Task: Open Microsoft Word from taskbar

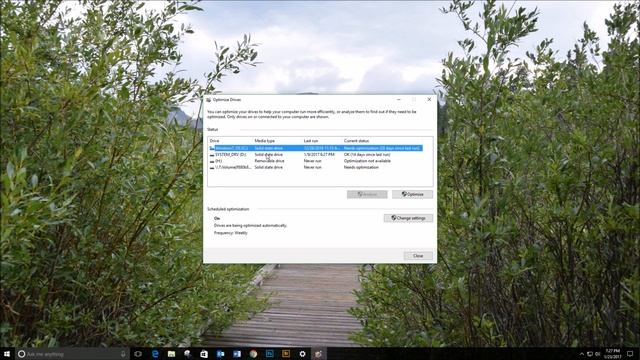Action: [x=237, y=354]
